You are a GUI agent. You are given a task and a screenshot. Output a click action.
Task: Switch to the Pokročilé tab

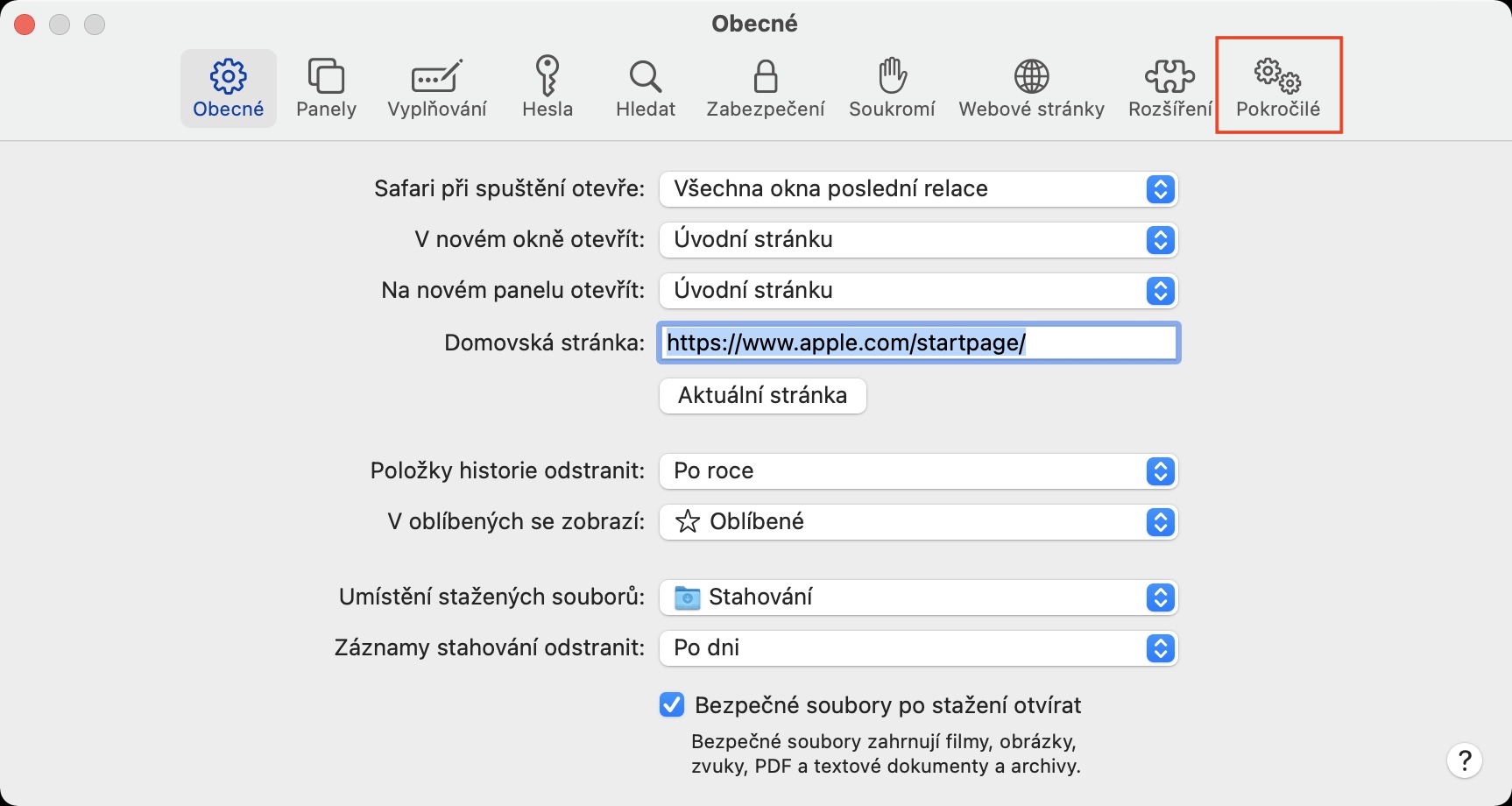1278,87
